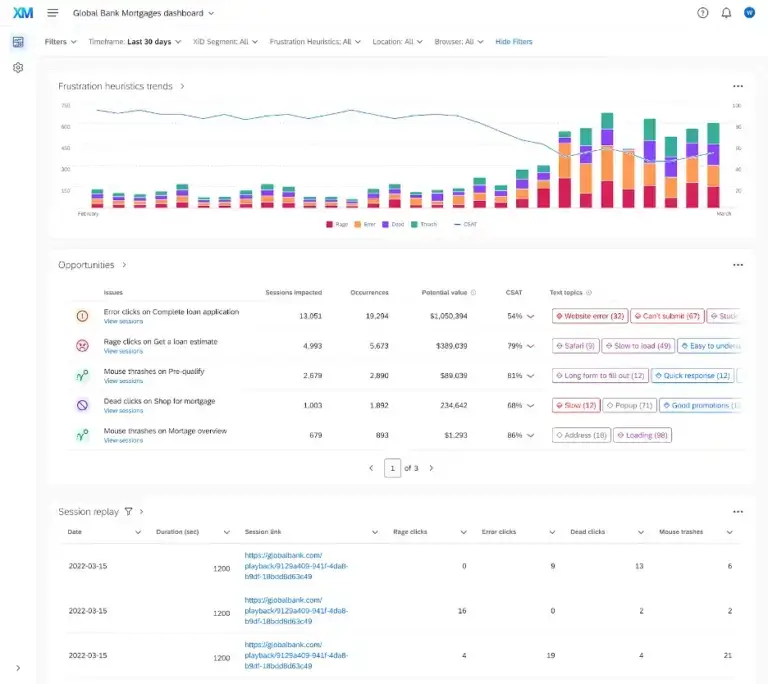Click the XM logo icon
Image resolution: width=768 pixels, height=684 pixels.
point(22,13)
